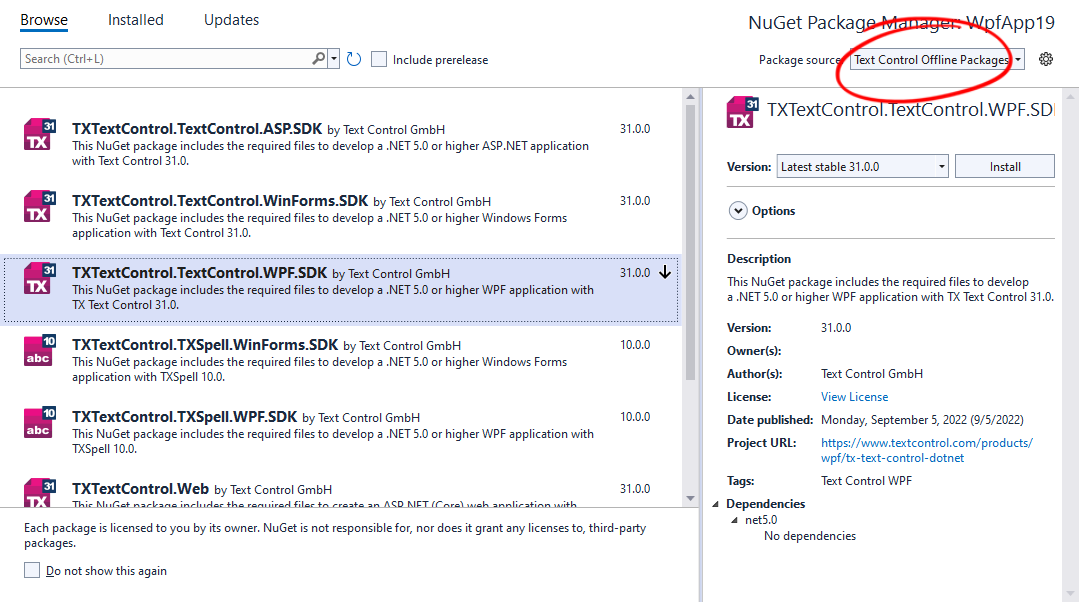Viewport: 1079px width, 602px height.
Task: Click the No dependencies text
Action: 810,536
